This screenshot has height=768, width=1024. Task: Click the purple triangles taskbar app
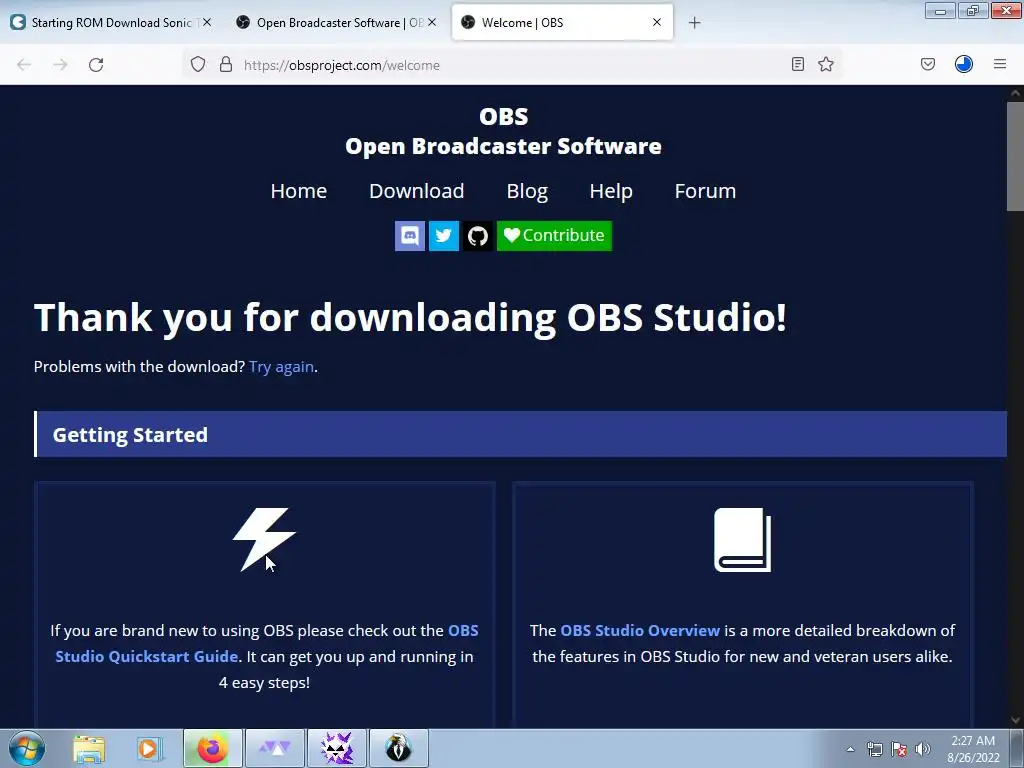(x=275, y=749)
